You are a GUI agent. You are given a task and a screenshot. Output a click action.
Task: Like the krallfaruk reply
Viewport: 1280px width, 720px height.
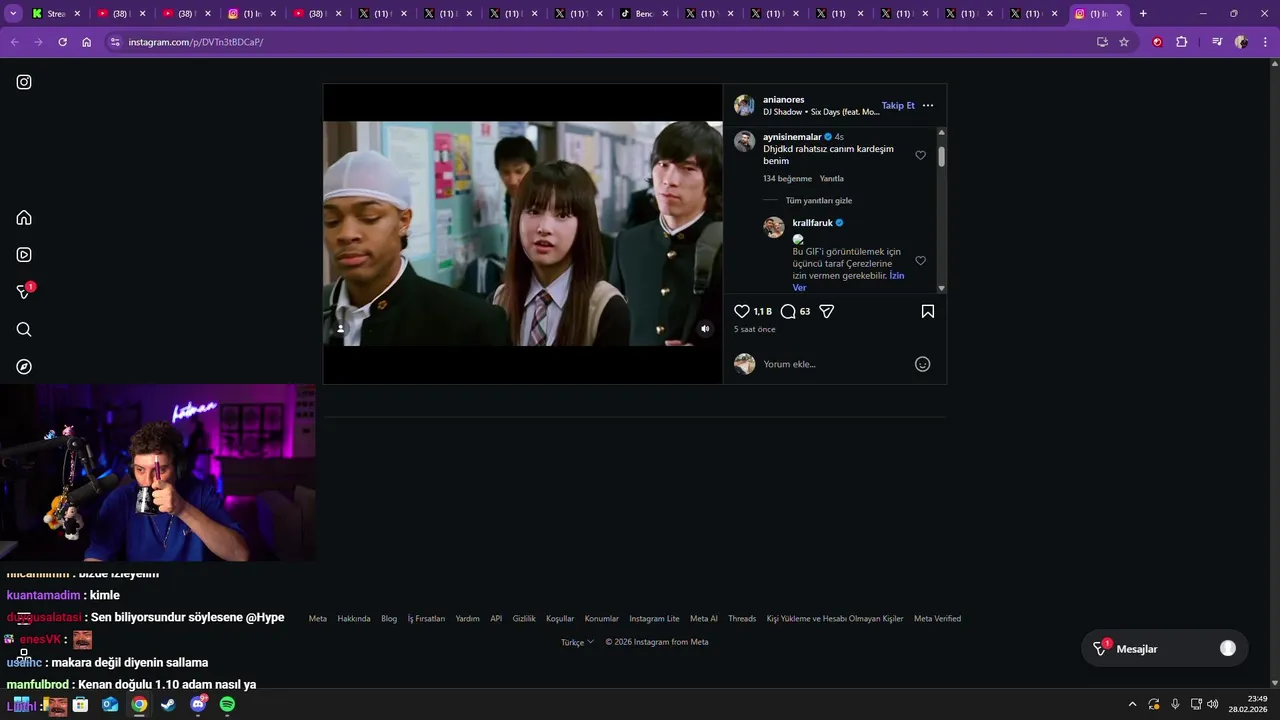tap(921, 261)
